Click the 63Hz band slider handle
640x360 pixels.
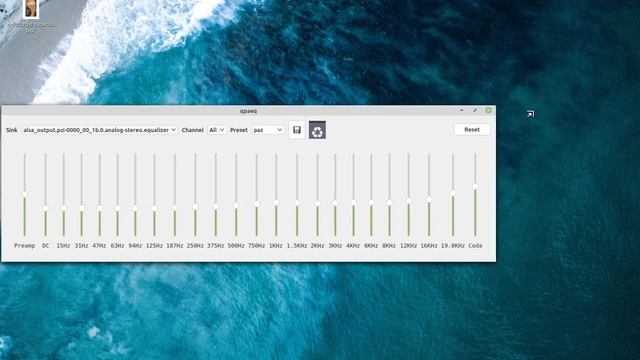[x=118, y=209]
